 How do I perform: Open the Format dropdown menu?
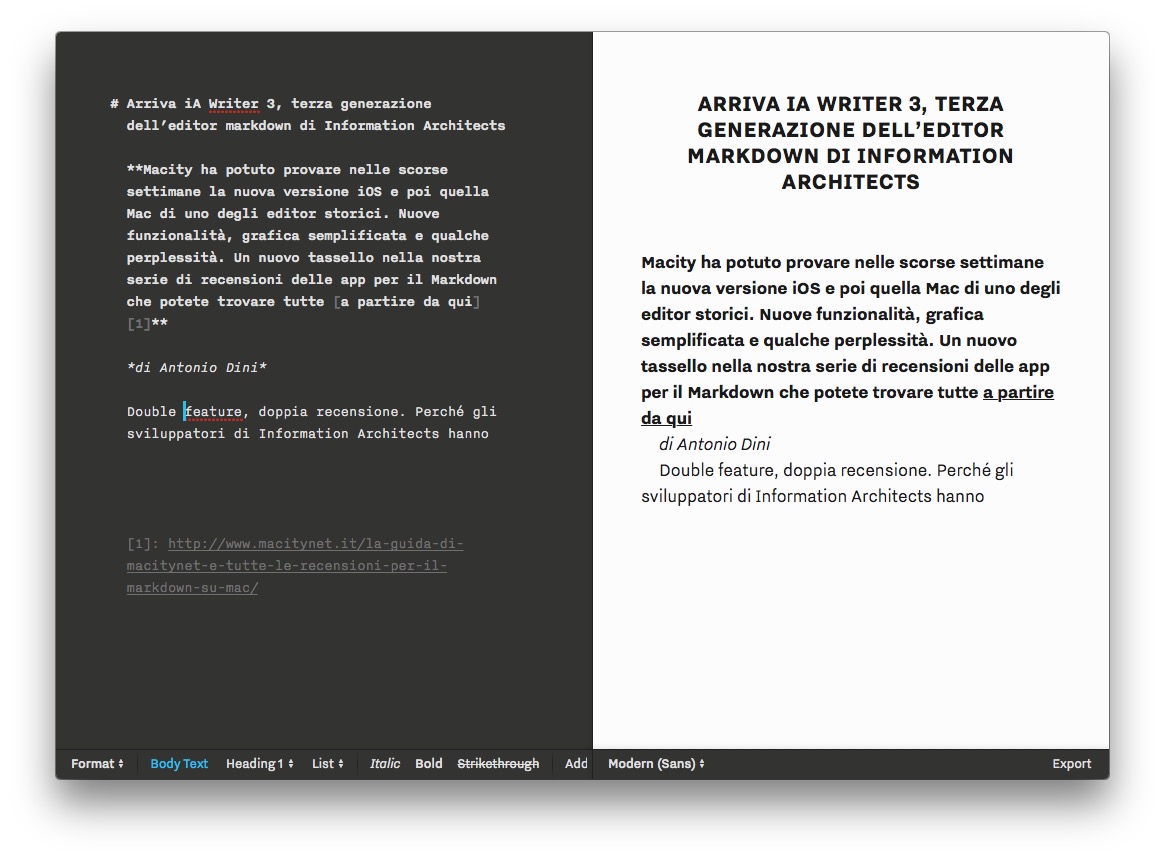97,763
